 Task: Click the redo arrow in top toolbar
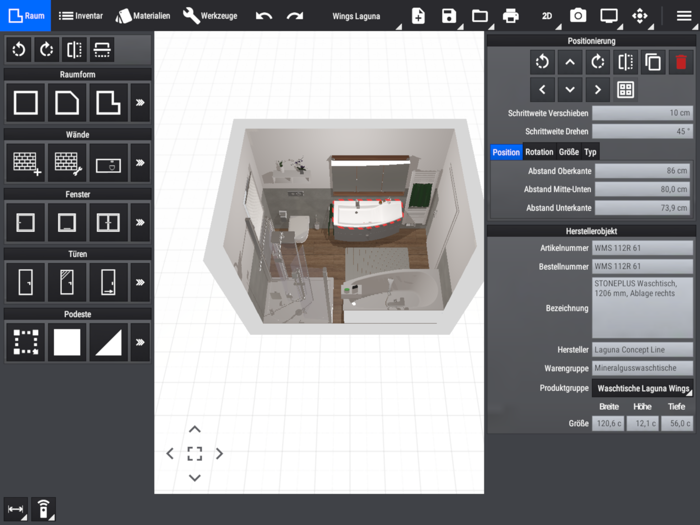point(295,16)
